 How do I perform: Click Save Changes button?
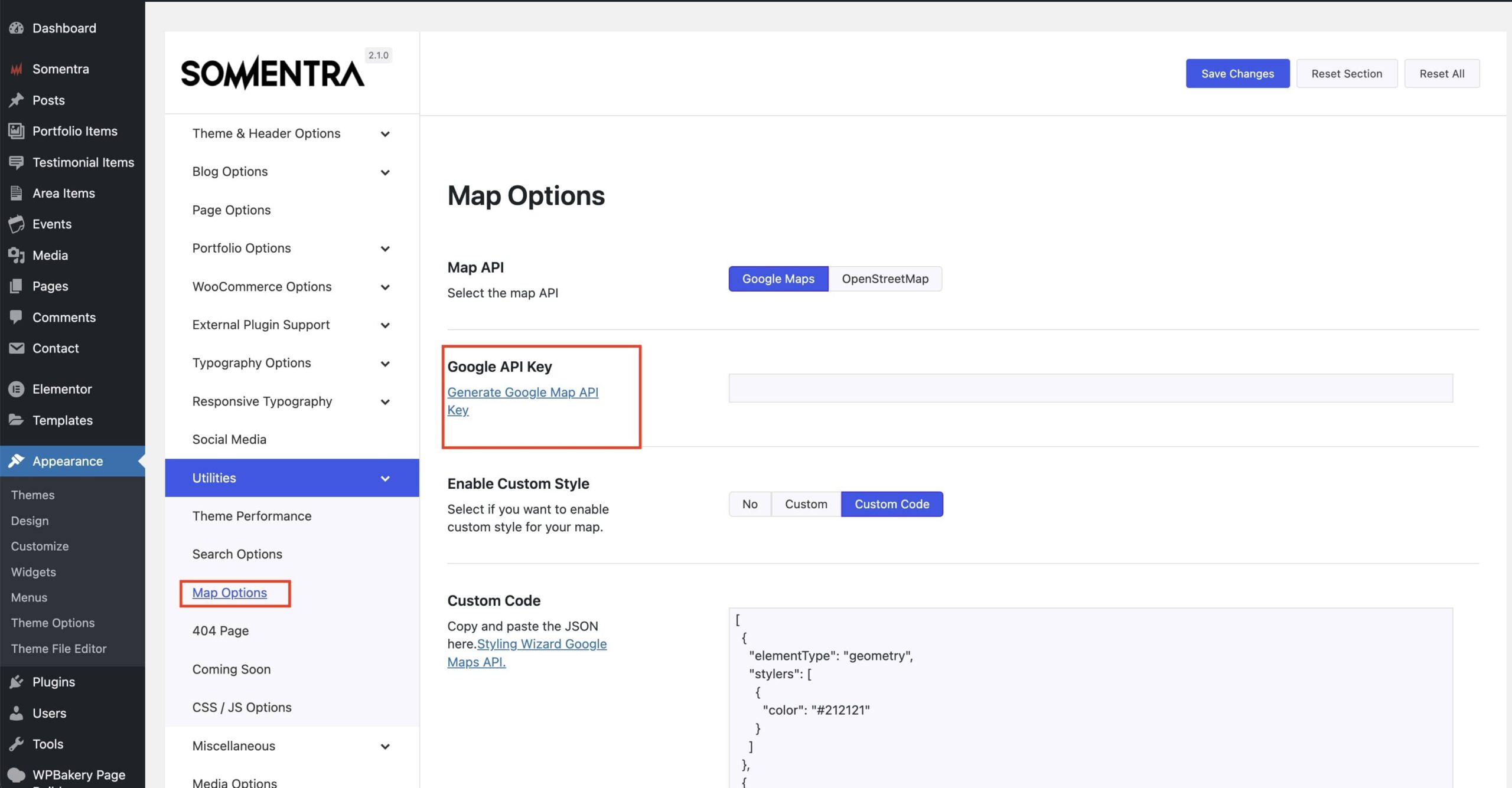coord(1237,73)
